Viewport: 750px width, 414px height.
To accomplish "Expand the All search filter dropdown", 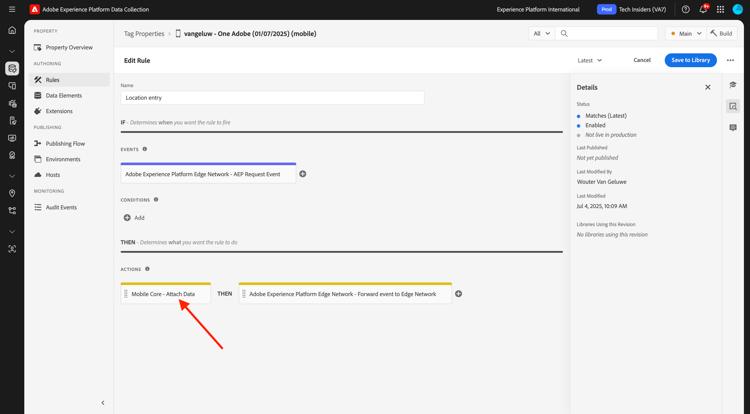I will tap(542, 33).
